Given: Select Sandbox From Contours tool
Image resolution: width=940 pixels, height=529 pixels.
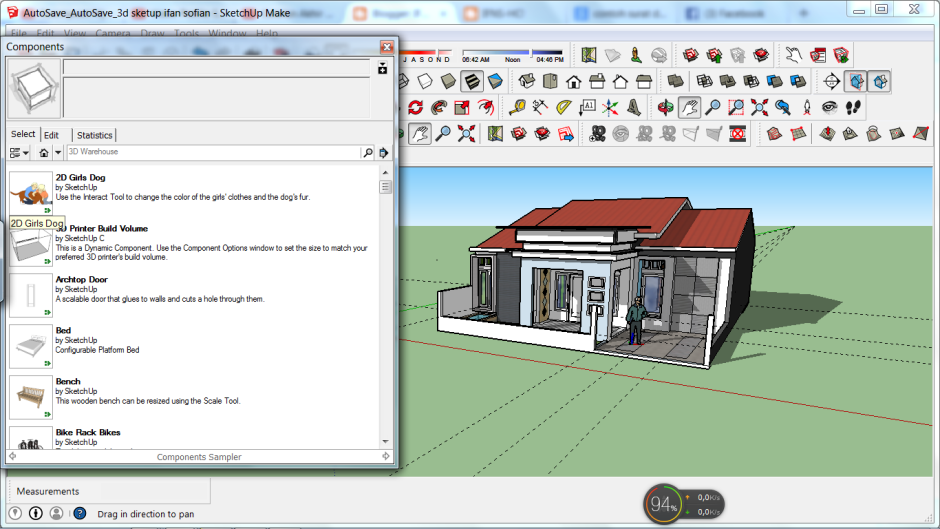Looking at the screenshot, I should [x=775, y=134].
